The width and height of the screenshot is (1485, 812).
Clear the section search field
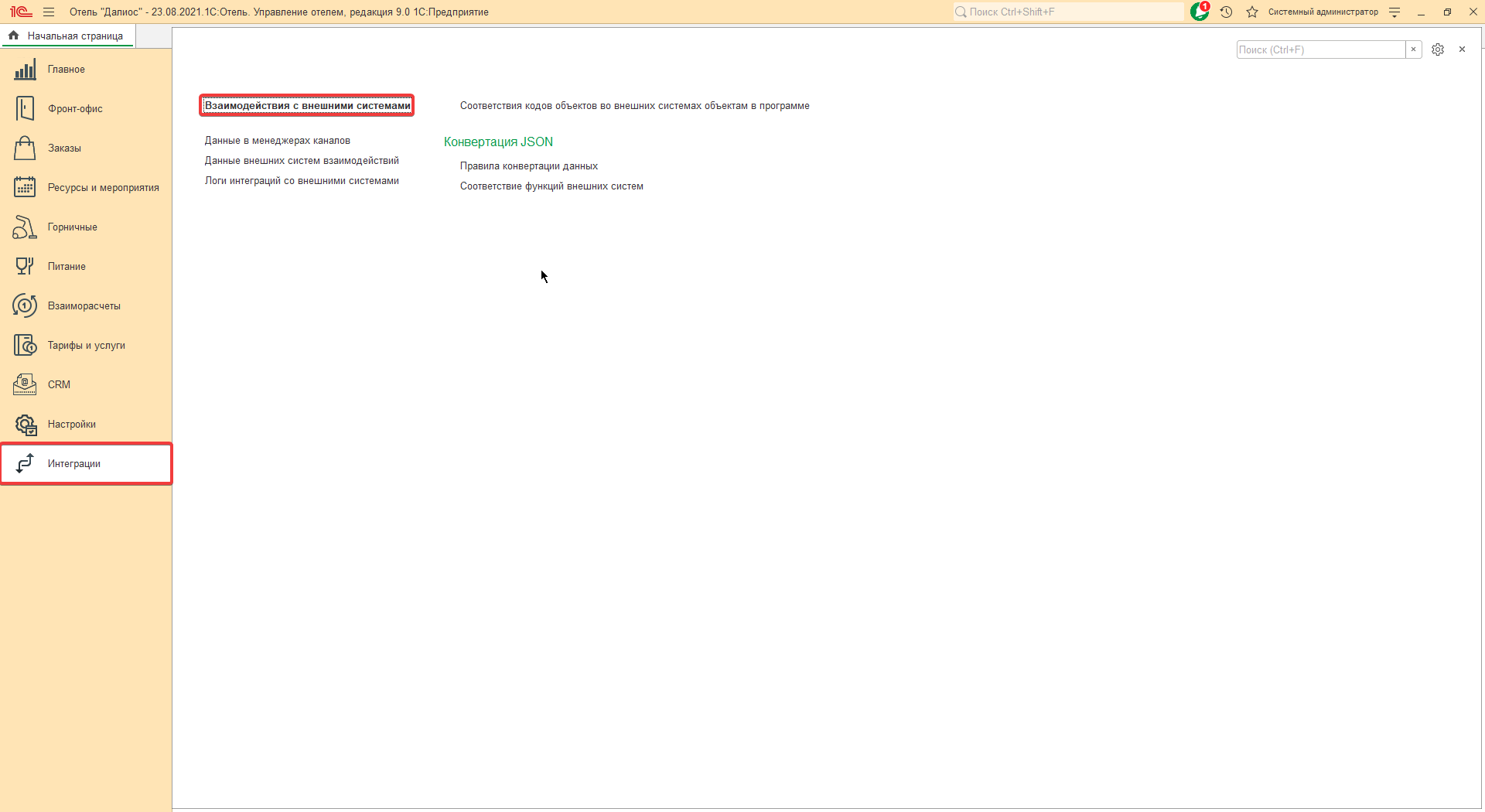(1413, 49)
